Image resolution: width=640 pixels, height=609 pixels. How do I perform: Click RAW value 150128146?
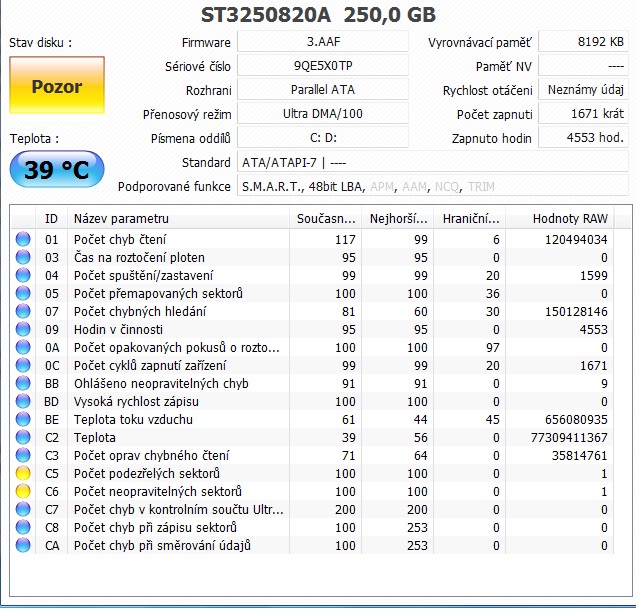pos(576,311)
